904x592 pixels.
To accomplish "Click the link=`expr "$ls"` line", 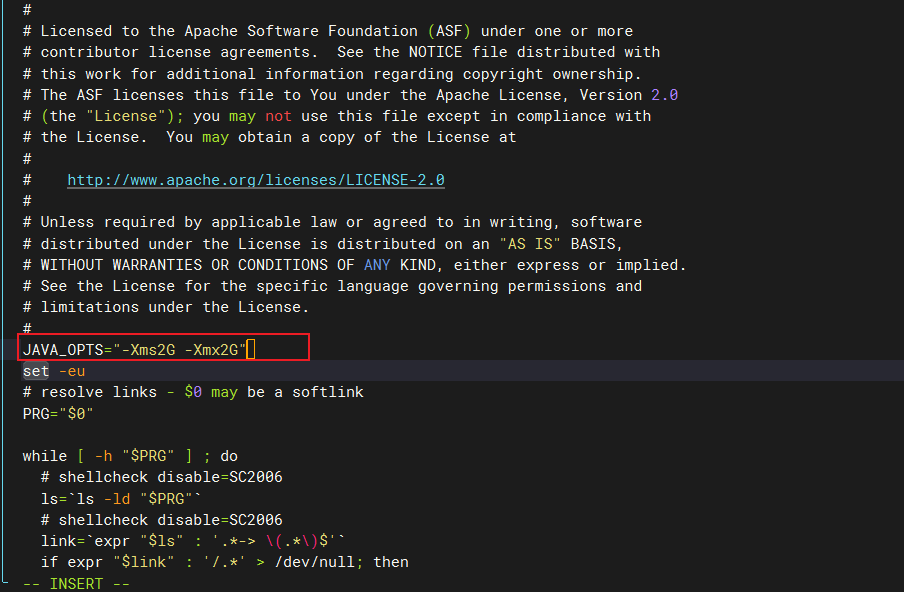I will tap(193, 541).
